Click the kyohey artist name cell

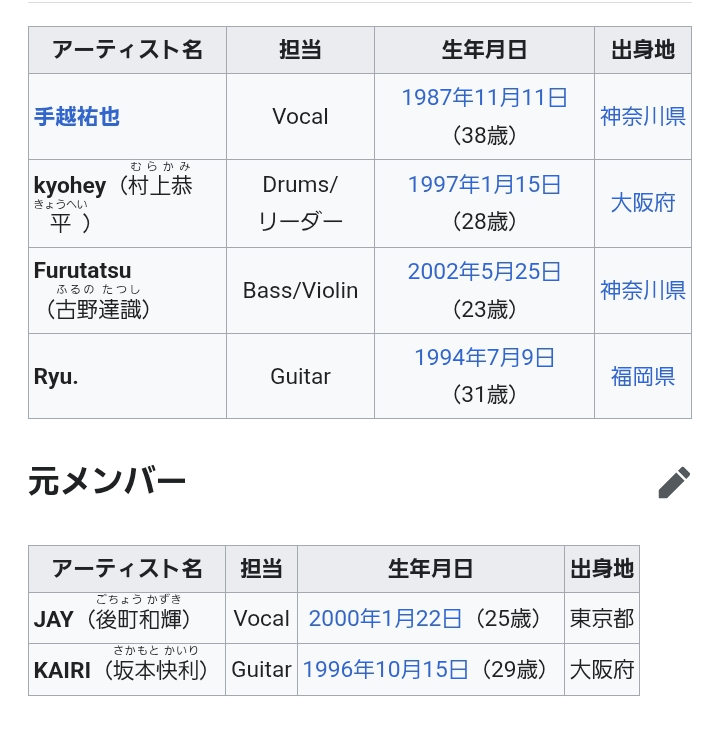pyautogui.click(x=70, y=185)
